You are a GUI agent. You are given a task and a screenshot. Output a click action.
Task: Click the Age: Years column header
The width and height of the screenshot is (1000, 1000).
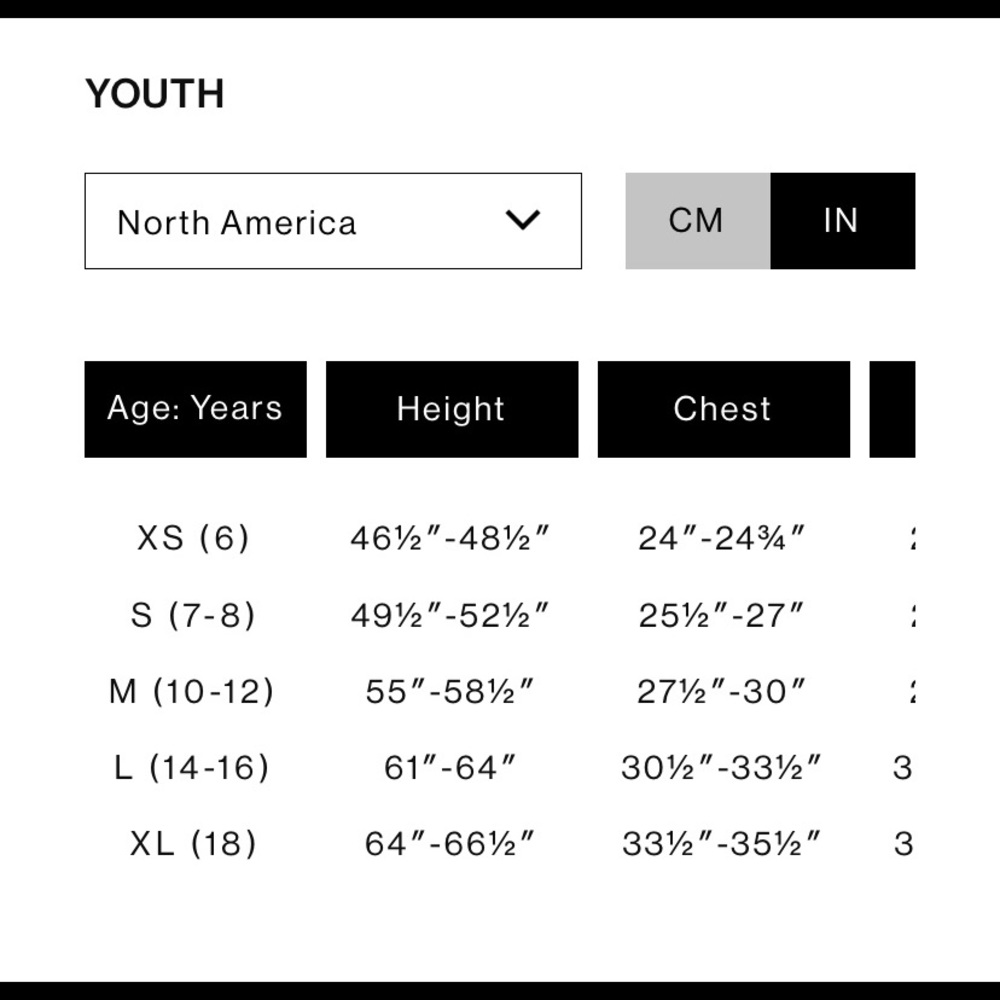[195, 409]
